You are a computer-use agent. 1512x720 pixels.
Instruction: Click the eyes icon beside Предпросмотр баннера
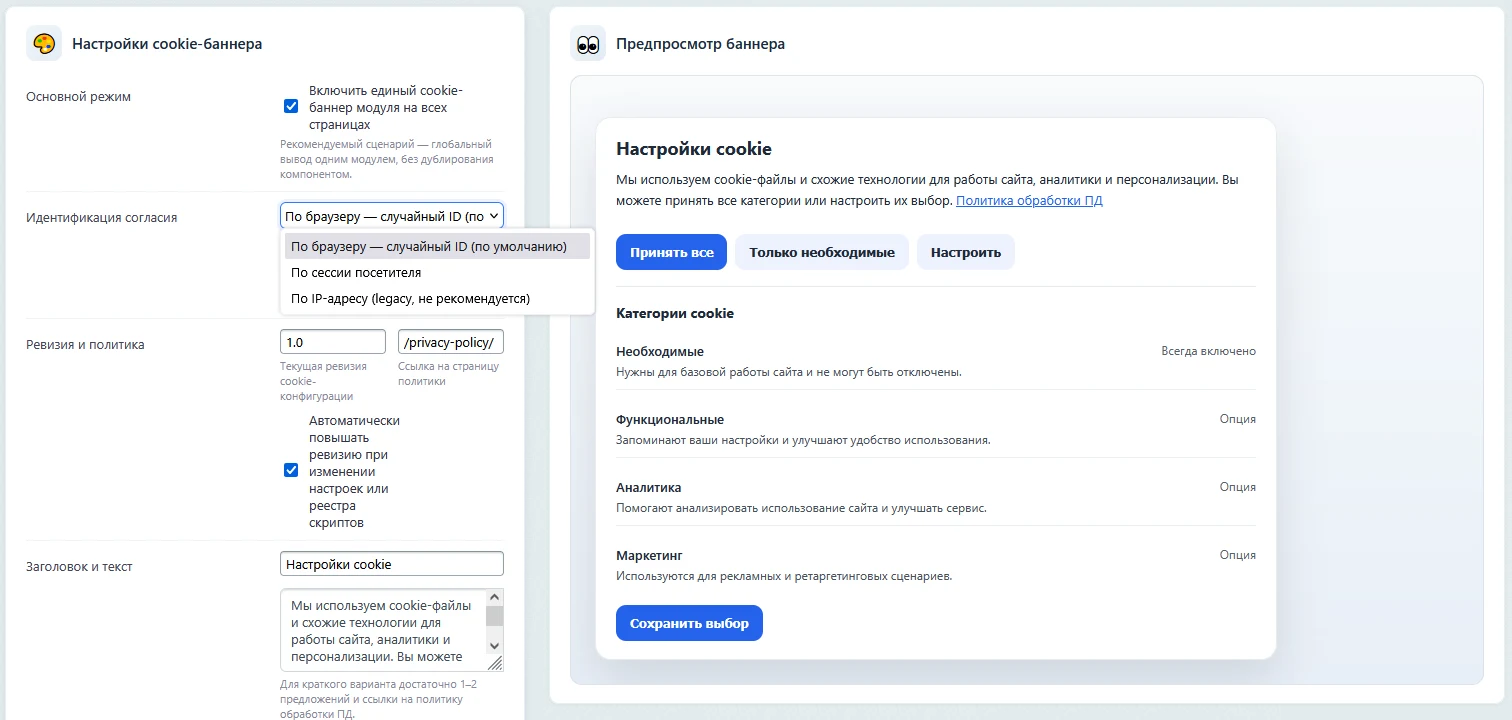point(588,44)
